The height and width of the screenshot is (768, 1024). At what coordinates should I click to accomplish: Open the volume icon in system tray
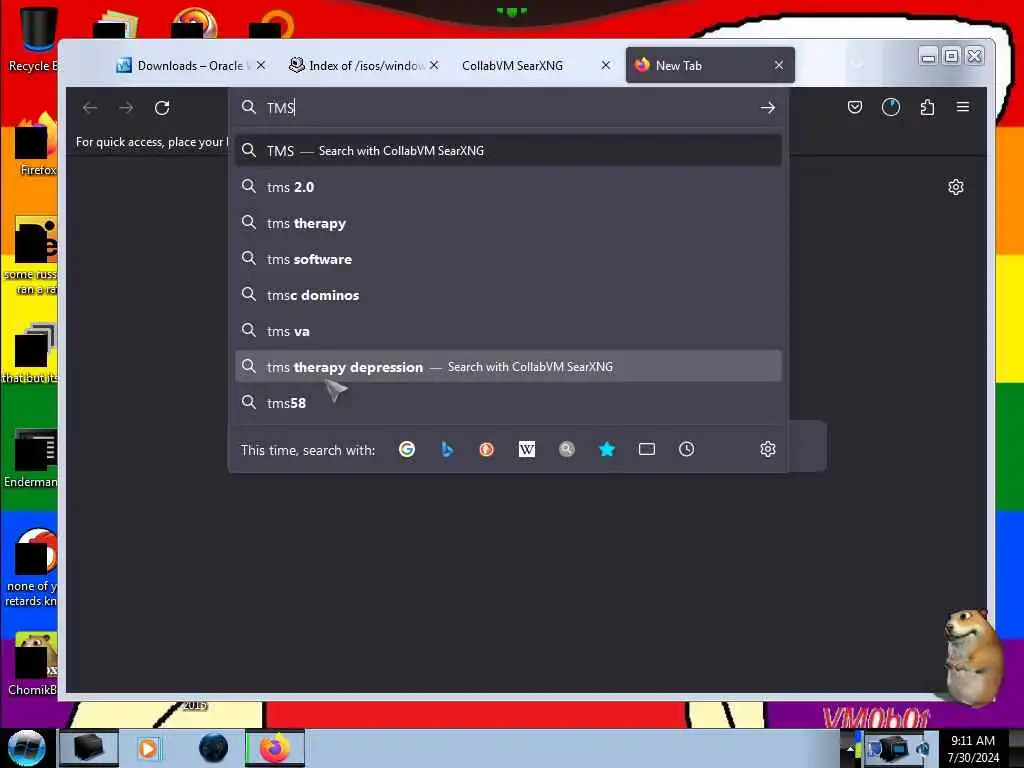(923, 749)
